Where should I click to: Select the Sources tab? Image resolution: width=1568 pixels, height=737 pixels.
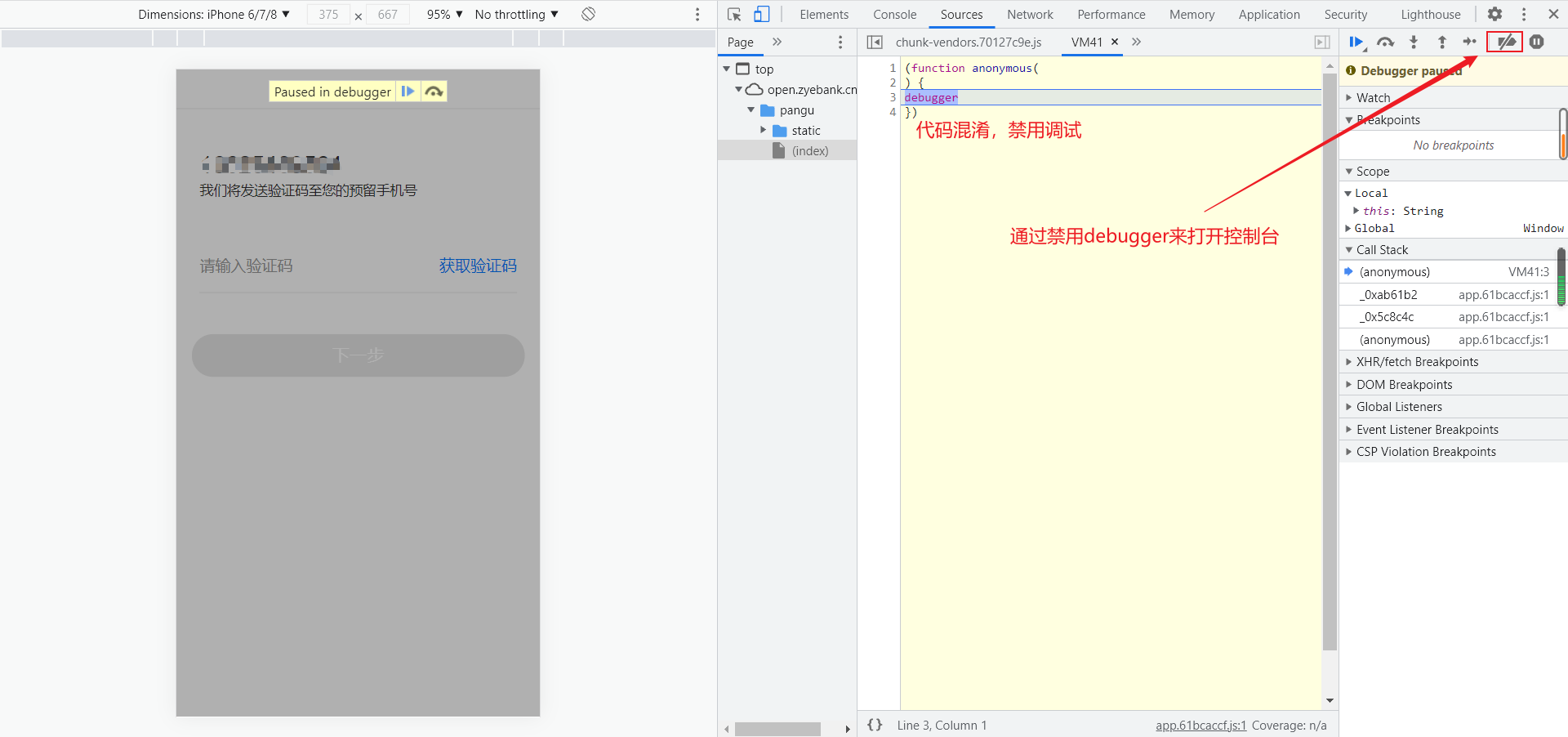[961, 15]
